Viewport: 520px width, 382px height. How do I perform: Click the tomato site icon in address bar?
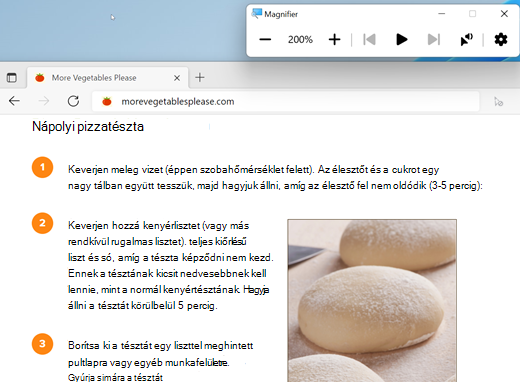coord(107,101)
